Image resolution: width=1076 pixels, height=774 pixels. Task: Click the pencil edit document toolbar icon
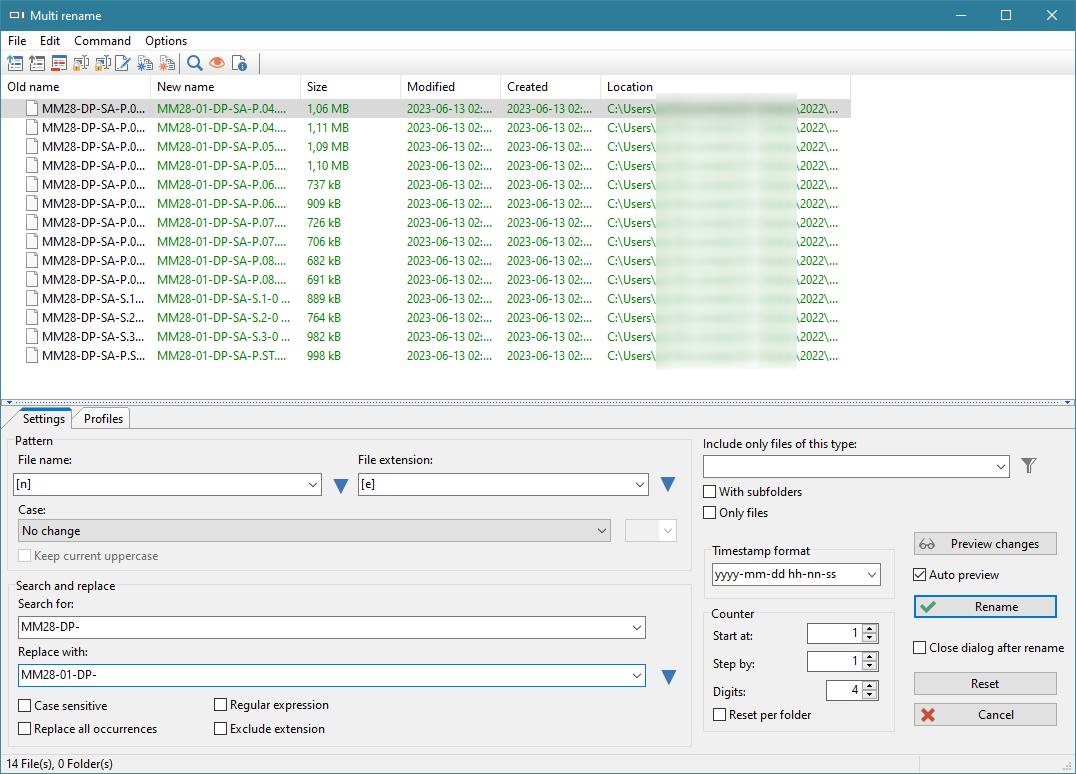coord(123,64)
